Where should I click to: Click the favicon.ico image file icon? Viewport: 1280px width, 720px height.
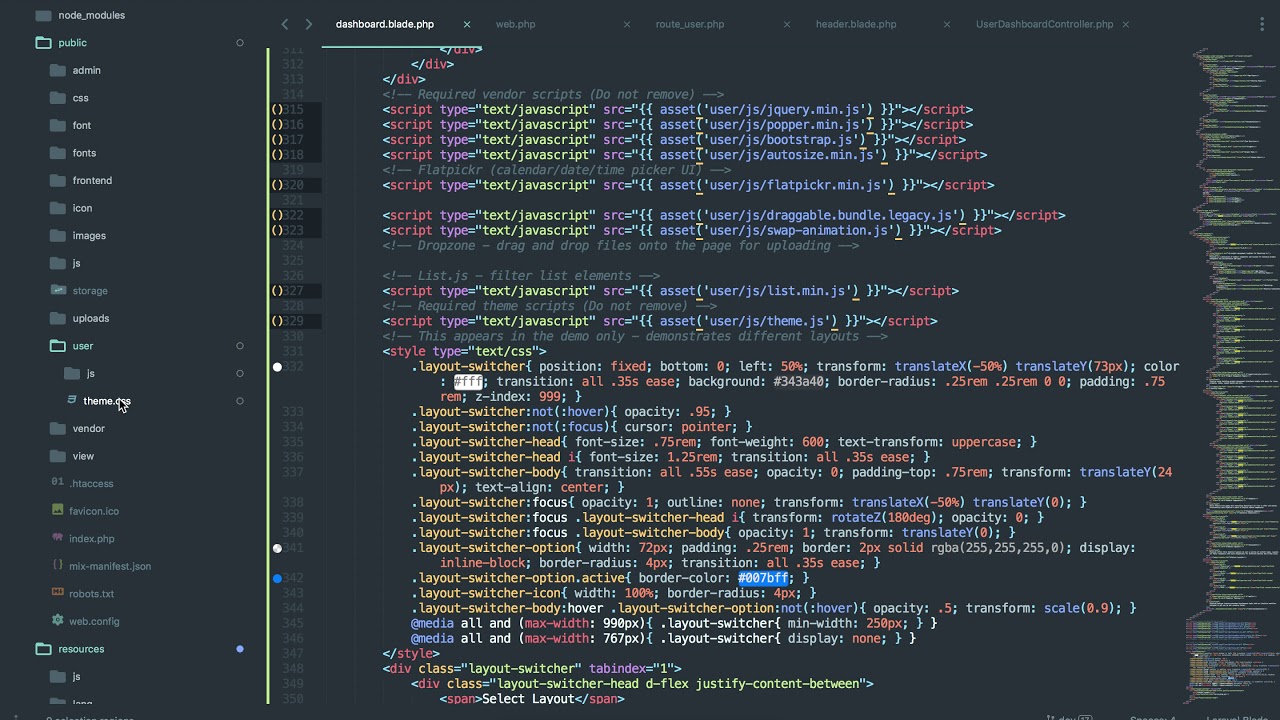pyautogui.click(x=57, y=510)
